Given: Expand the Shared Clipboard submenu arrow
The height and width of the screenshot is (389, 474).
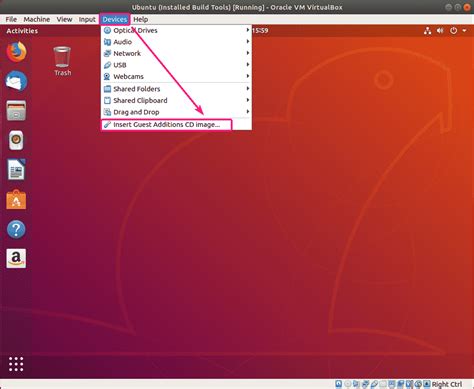Looking at the screenshot, I should (248, 100).
